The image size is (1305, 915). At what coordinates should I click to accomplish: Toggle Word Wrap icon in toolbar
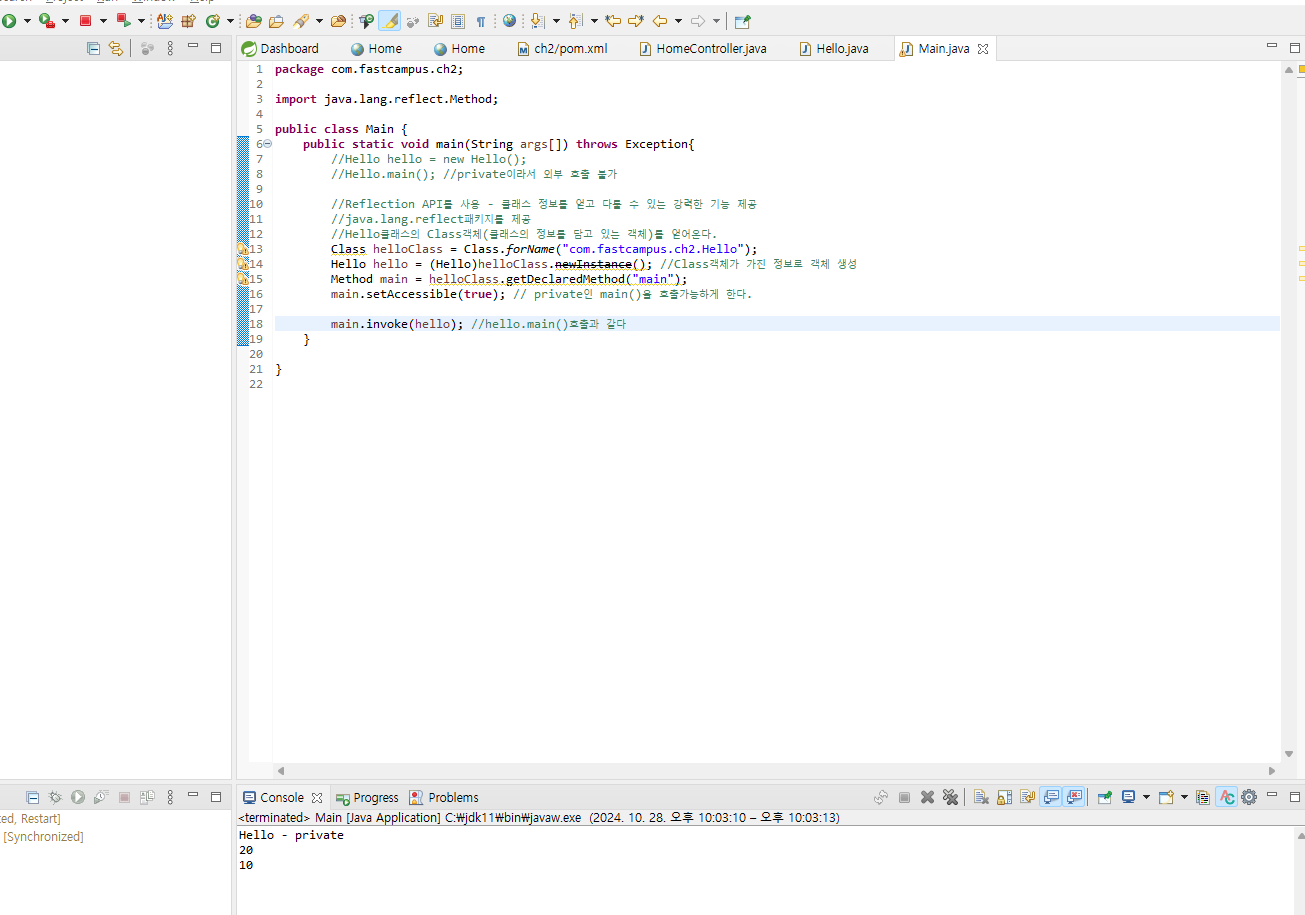pyautogui.click(x=434, y=20)
